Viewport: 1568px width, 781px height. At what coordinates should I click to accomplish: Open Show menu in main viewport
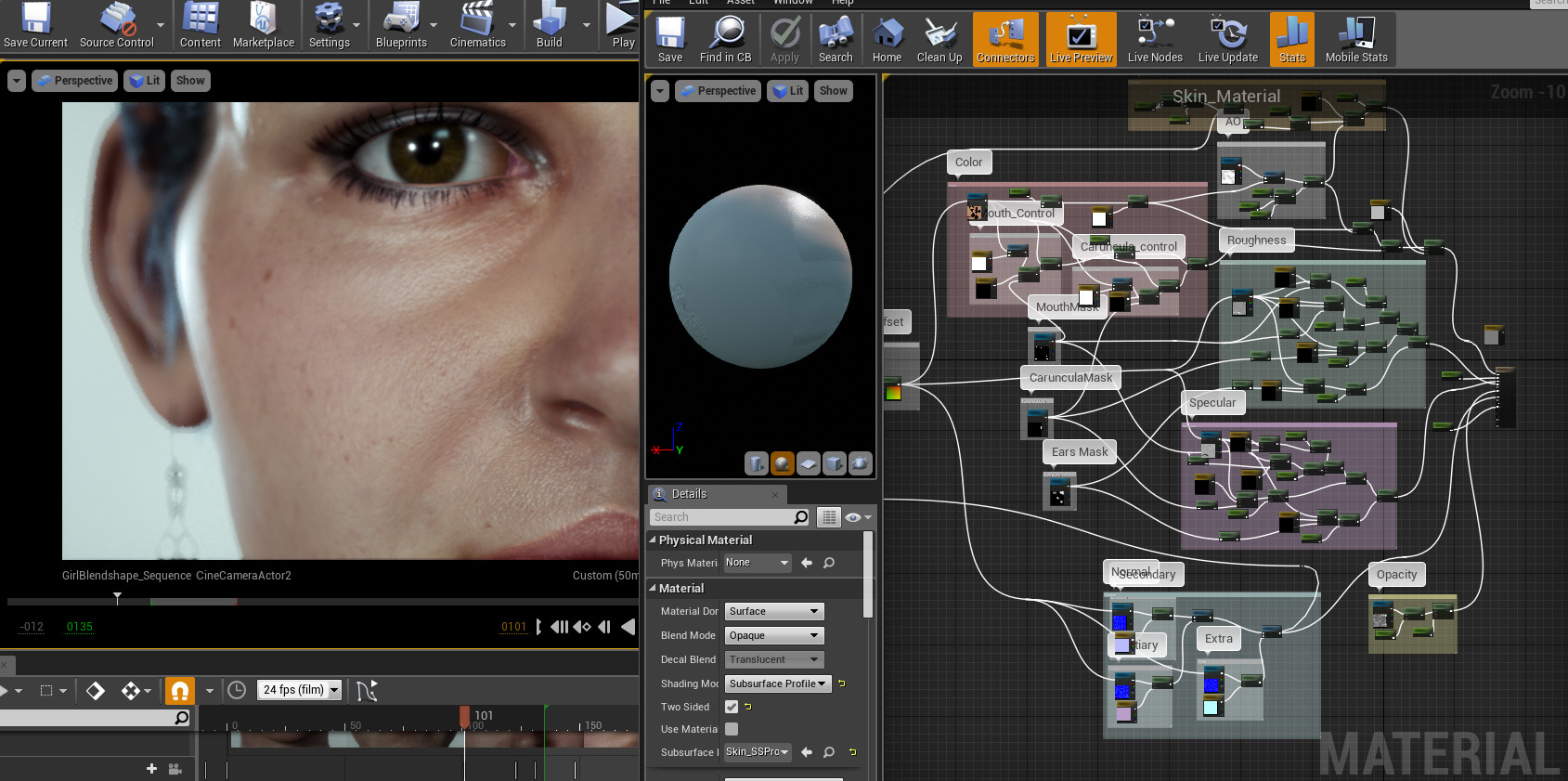tap(190, 81)
